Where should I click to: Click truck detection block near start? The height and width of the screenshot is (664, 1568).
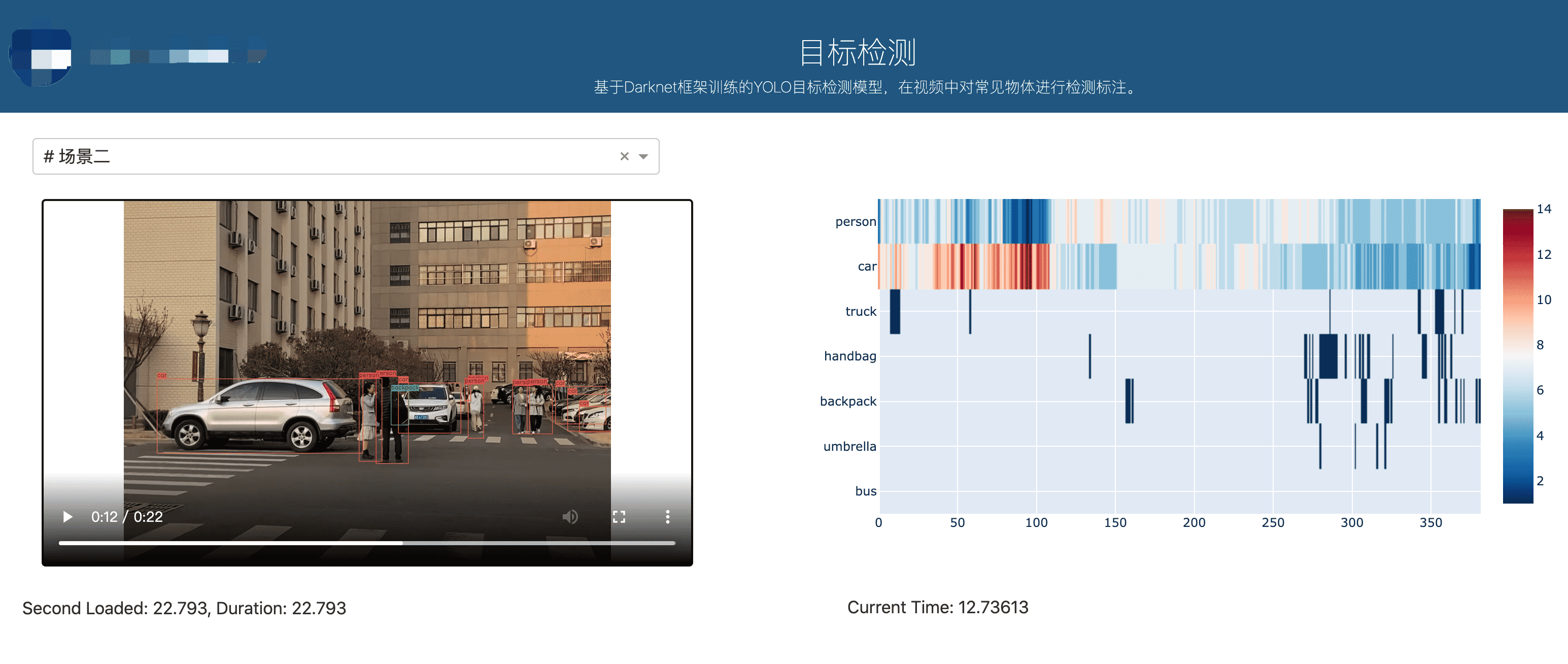point(894,311)
